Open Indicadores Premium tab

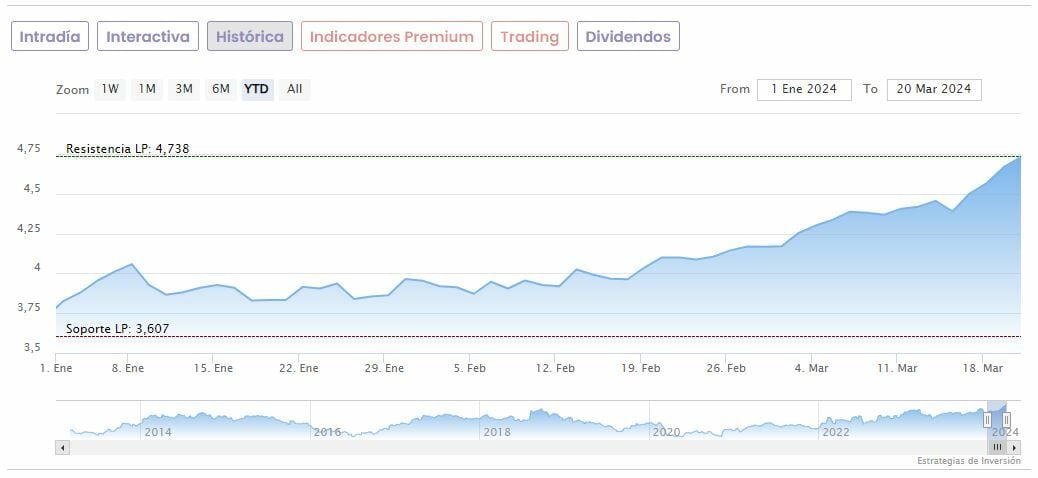[392, 37]
